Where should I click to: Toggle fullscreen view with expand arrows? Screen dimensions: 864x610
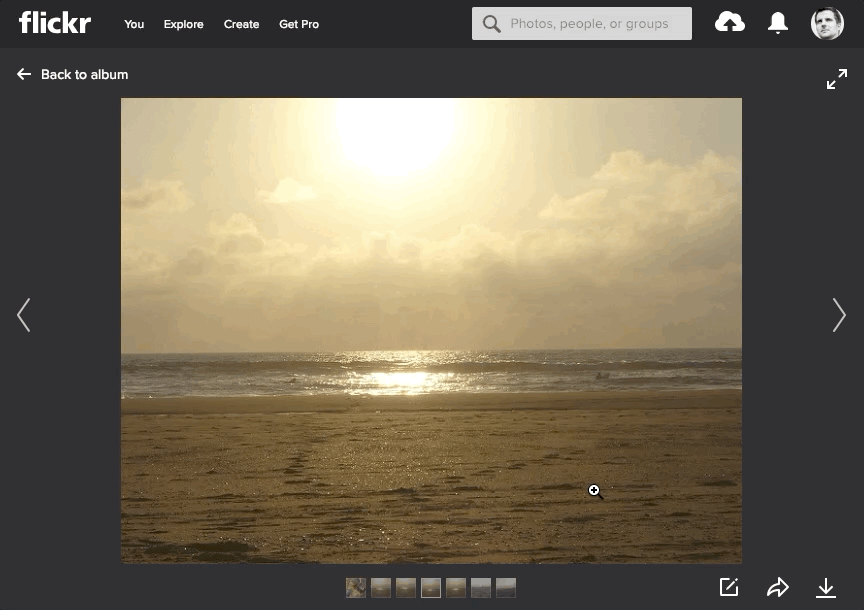pos(836,79)
